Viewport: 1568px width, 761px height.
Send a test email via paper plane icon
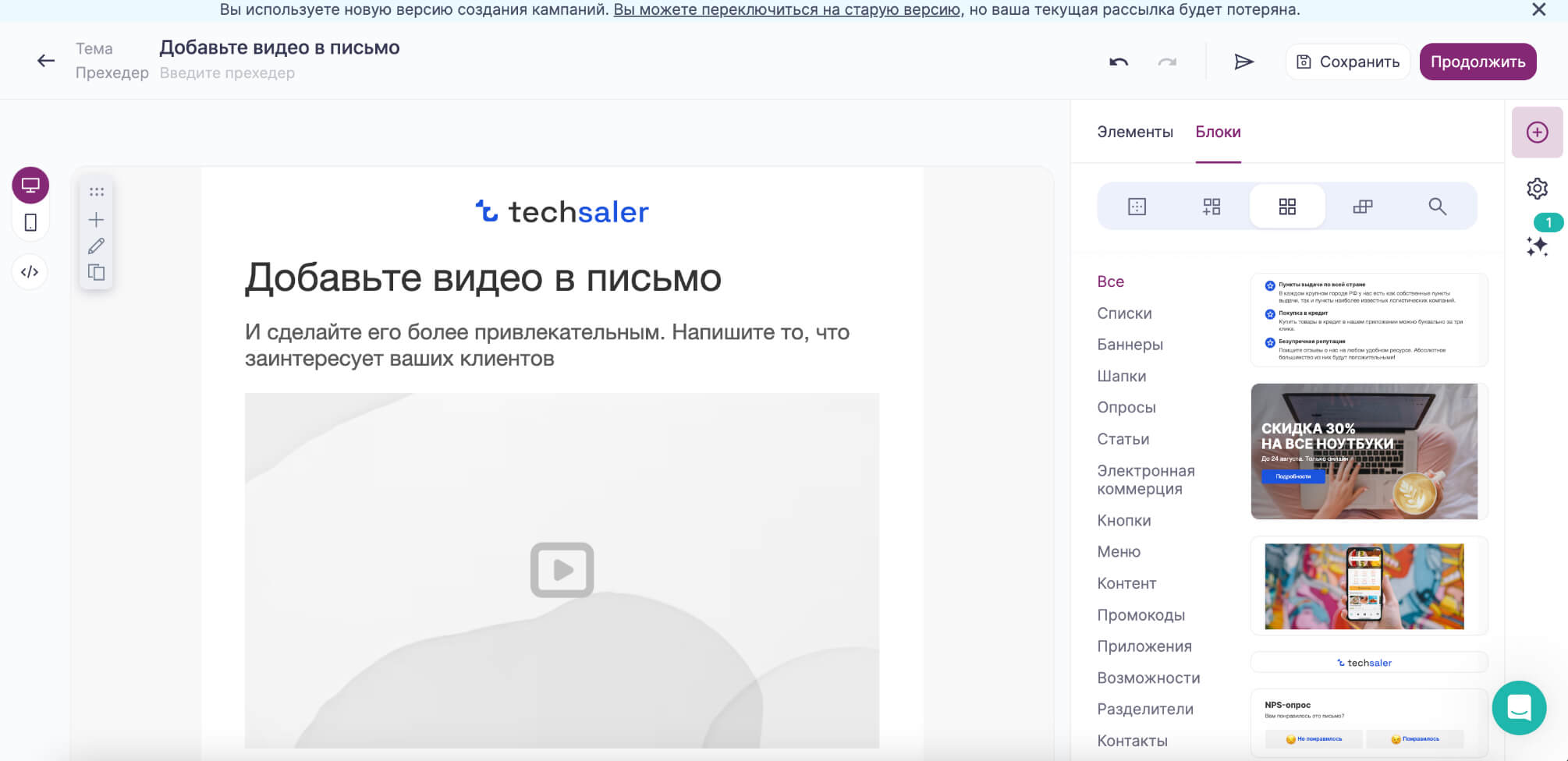point(1243,62)
